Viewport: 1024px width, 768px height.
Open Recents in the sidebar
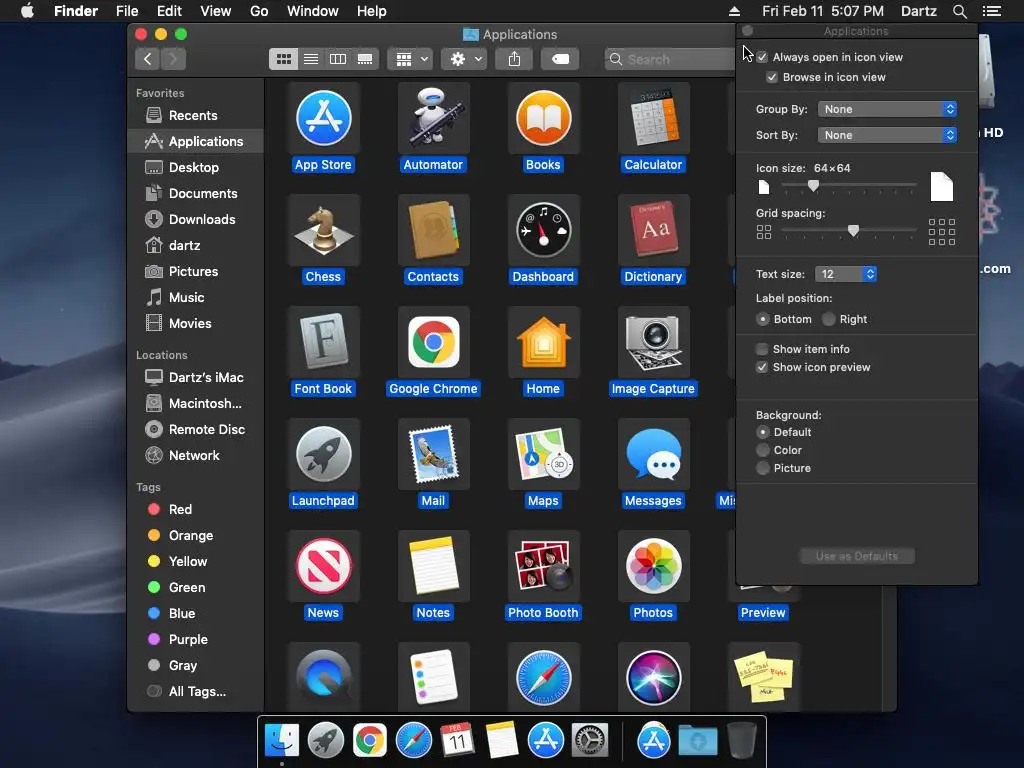coord(195,116)
